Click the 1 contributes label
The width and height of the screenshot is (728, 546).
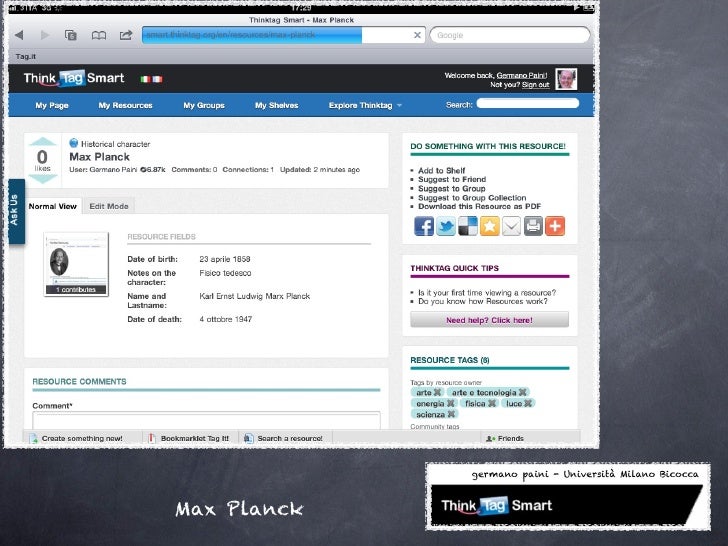click(x=76, y=290)
